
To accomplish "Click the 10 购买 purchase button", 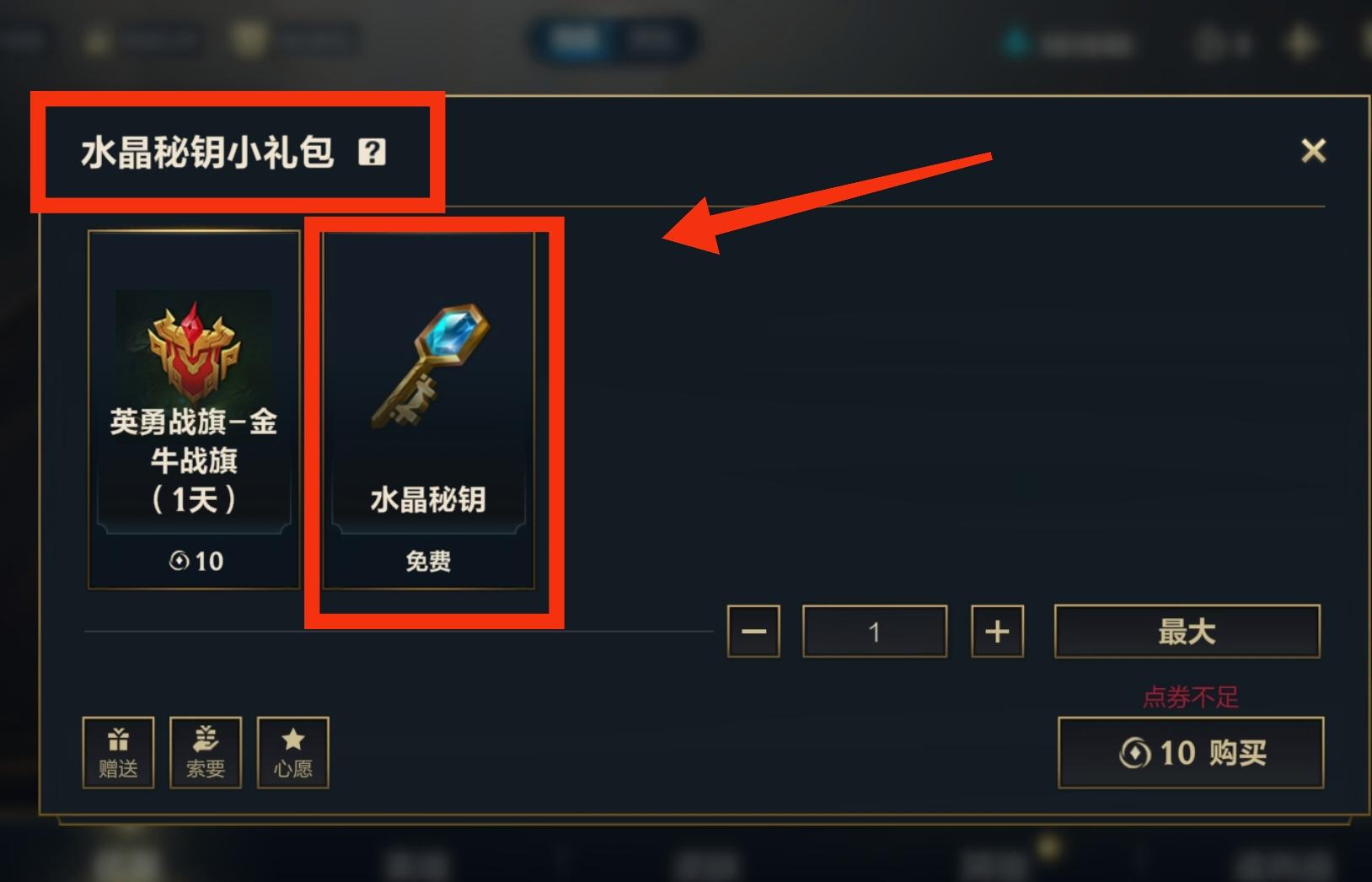I will click(1191, 753).
